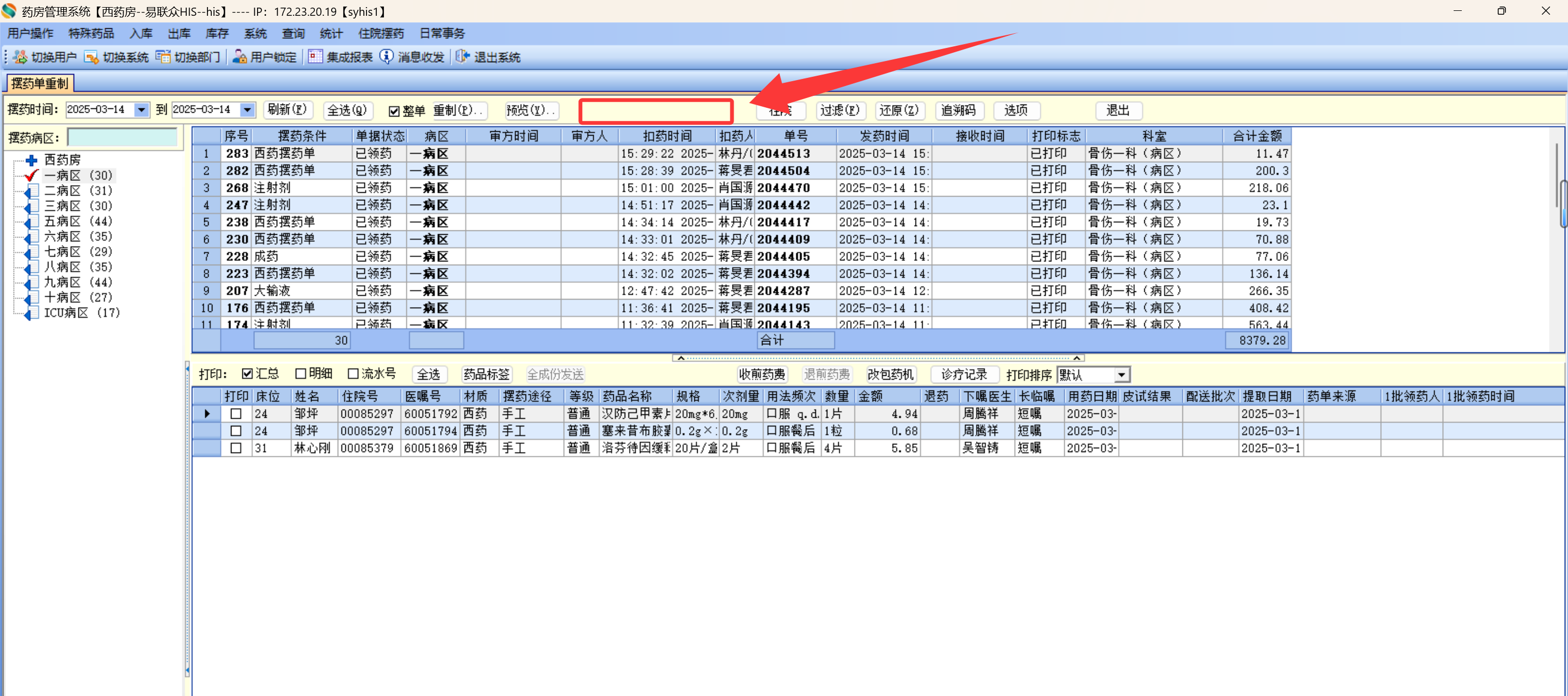Open the 打印排序 默认 dropdown
The height and width of the screenshot is (696, 1568).
[1121, 375]
